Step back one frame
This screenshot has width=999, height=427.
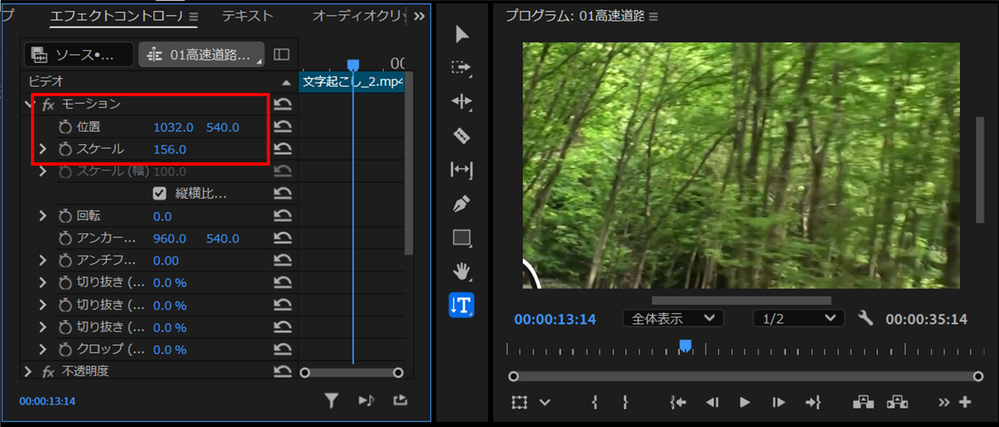click(x=712, y=402)
